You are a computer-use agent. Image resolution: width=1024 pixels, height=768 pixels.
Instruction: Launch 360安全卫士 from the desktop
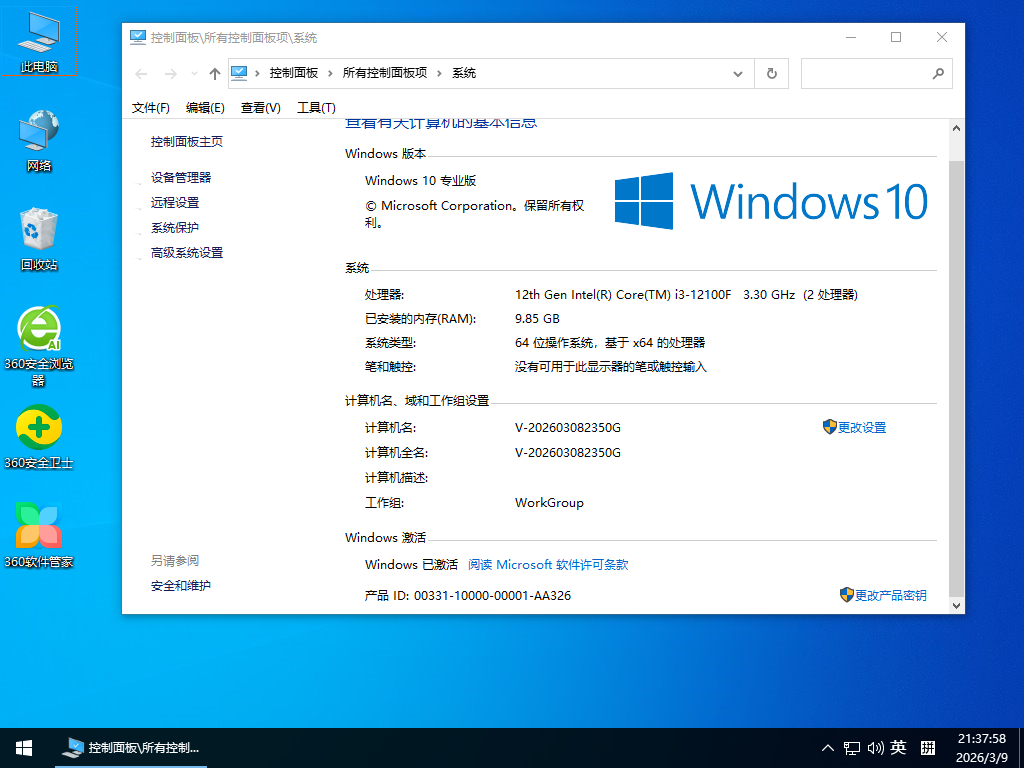click(38, 428)
